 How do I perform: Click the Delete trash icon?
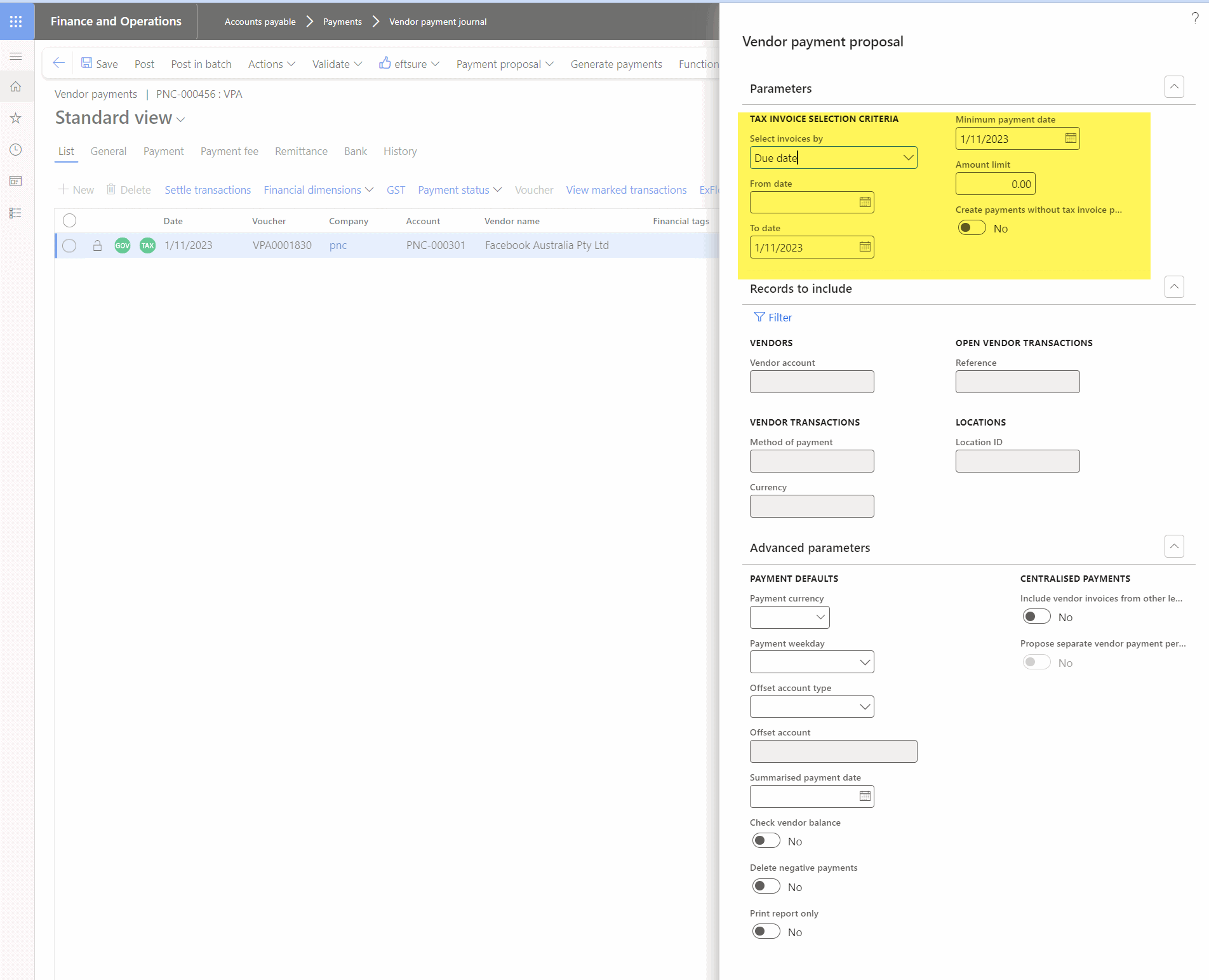[111, 189]
